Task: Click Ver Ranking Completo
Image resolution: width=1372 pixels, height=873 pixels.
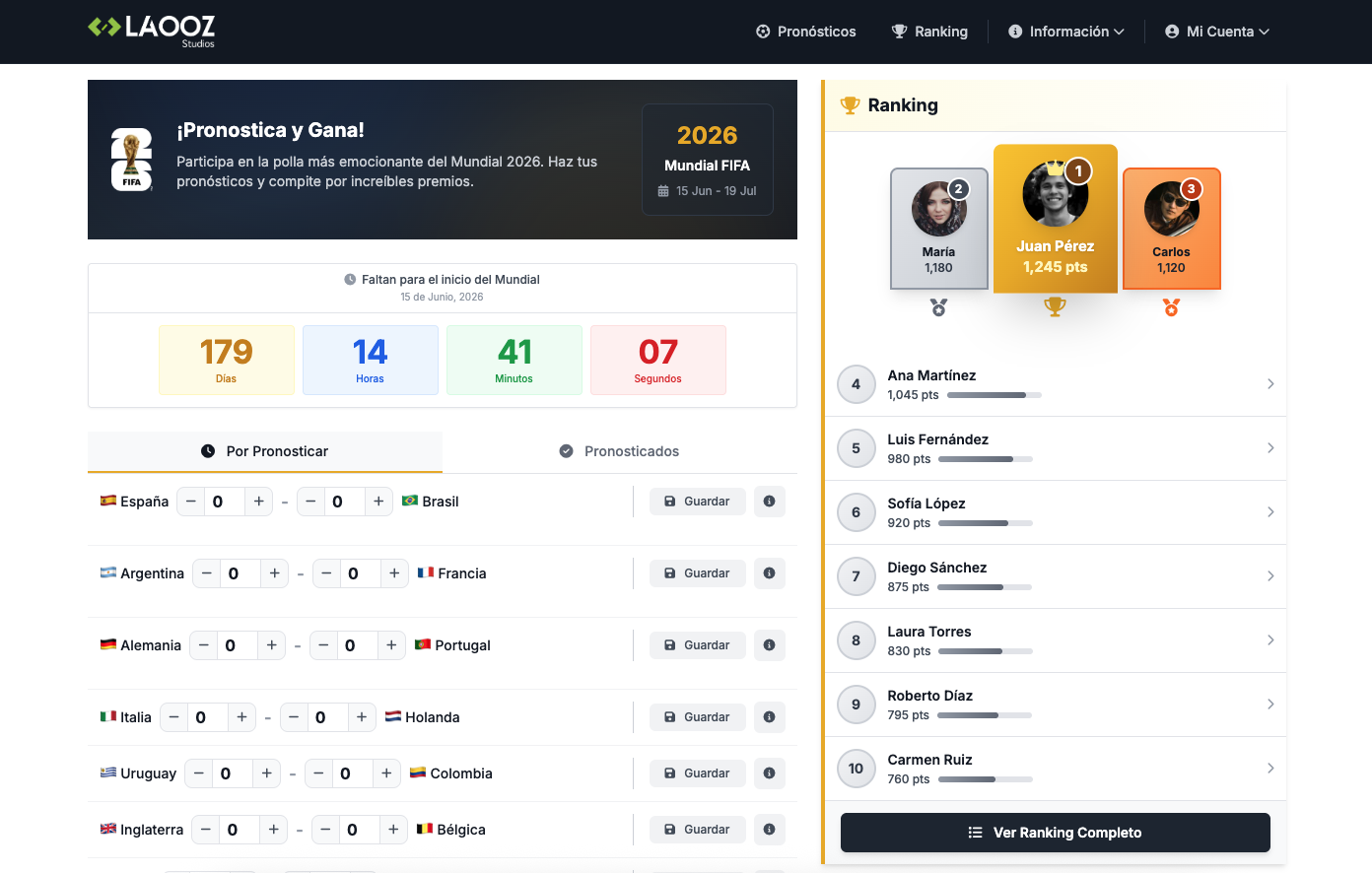Action: coord(1055,833)
